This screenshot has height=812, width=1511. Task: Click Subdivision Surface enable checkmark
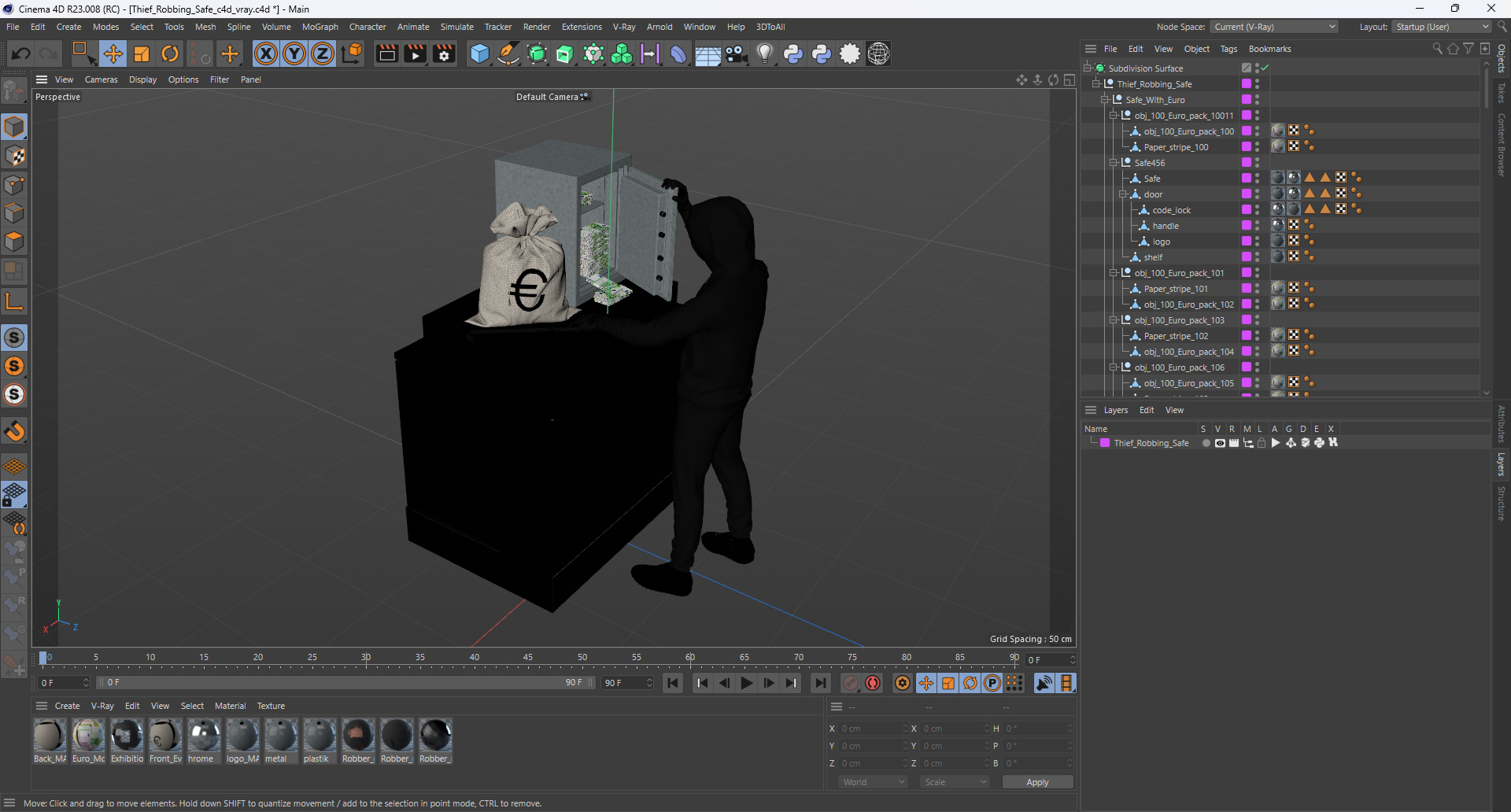[1265, 68]
